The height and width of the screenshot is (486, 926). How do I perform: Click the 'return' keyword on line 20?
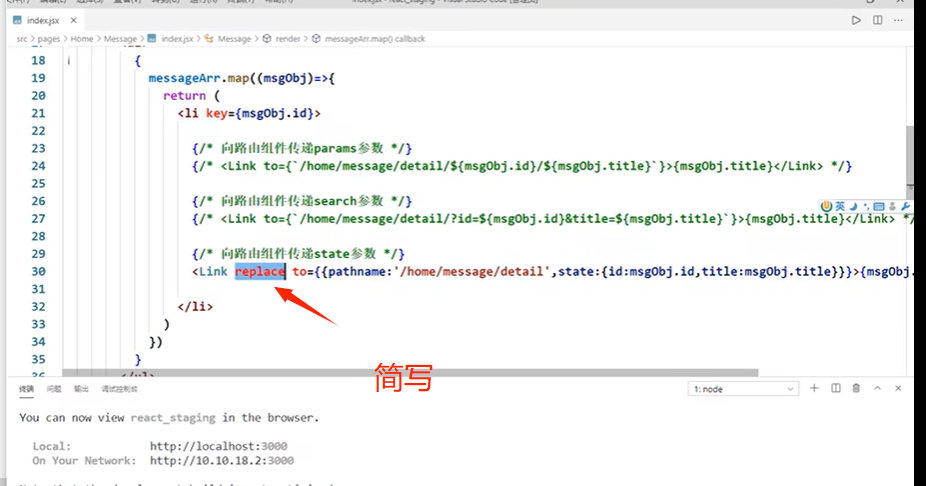click(184, 96)
